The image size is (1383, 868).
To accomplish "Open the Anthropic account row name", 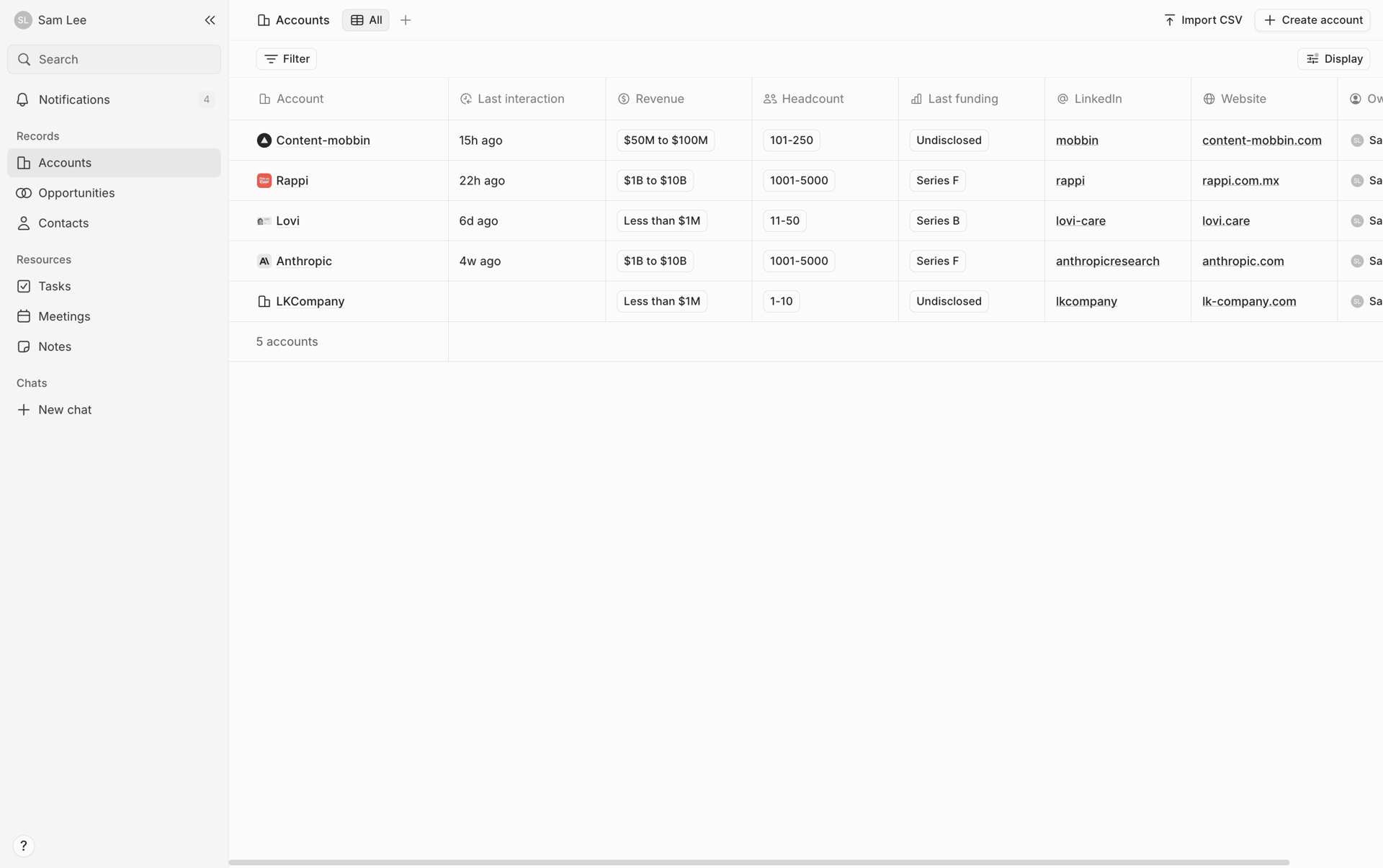I will coord(304,261).
